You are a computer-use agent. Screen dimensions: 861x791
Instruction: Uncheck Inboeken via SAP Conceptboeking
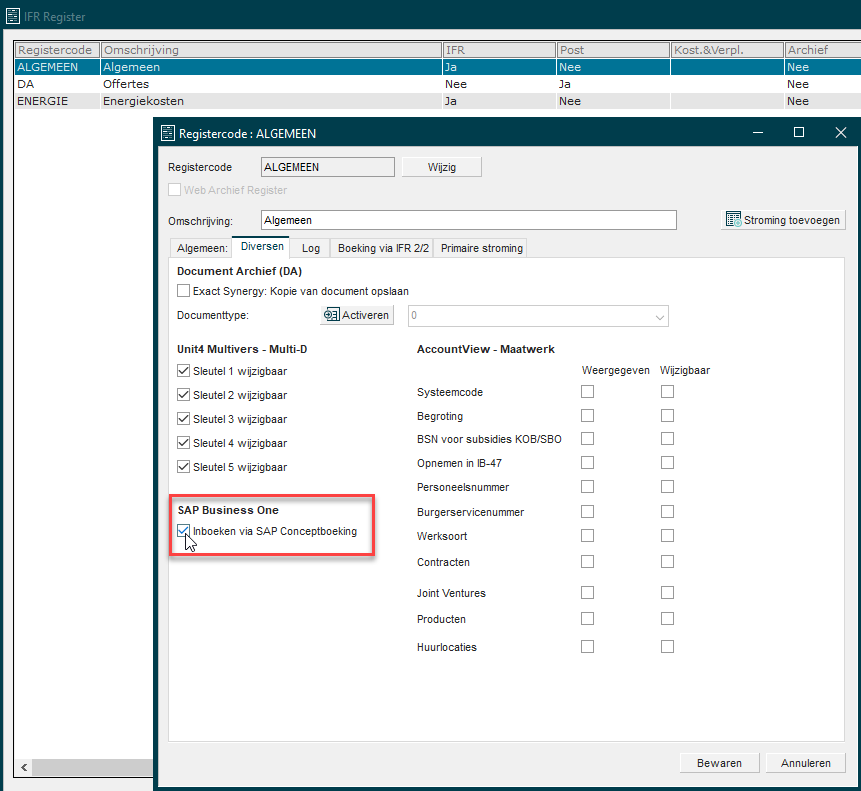point(183,531)
